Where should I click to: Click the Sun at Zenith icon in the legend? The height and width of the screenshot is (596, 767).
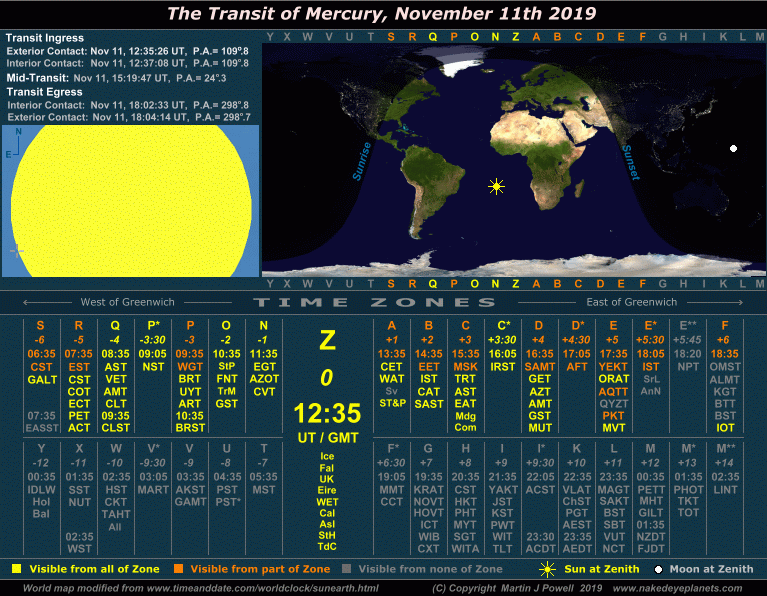point(546,569)
